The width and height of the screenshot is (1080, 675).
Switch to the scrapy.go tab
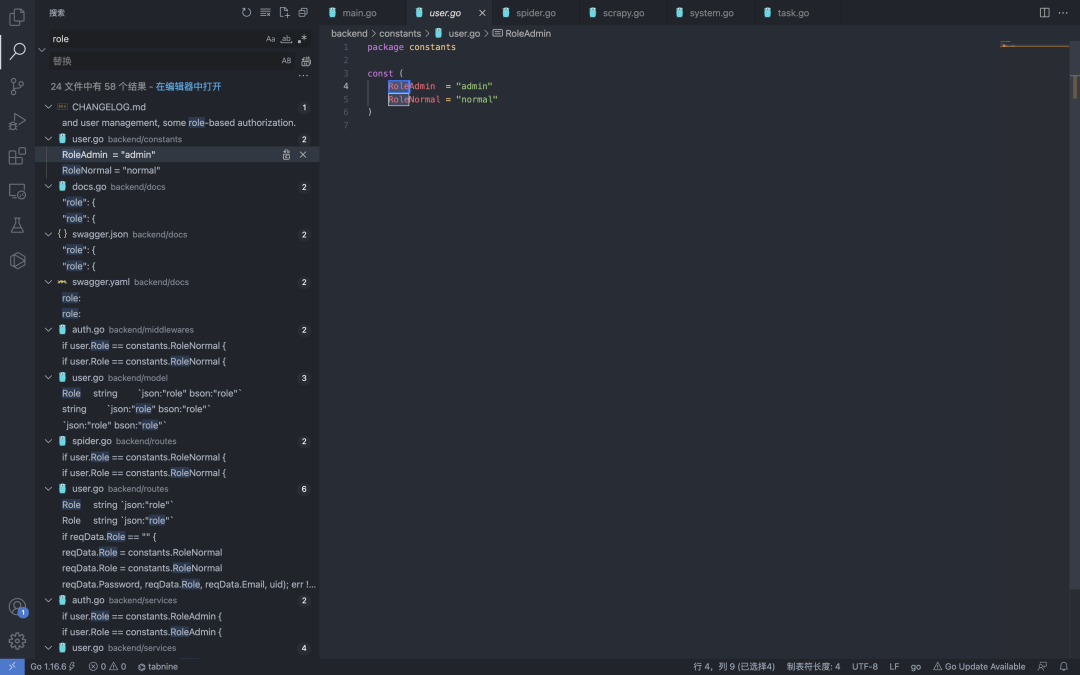tap(623, 13)
